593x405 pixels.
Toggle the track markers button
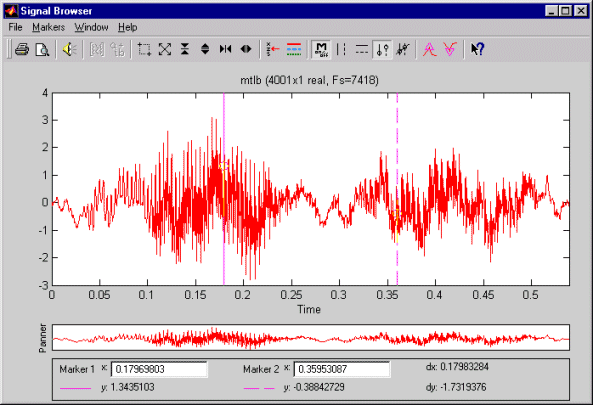pos(382,49)
